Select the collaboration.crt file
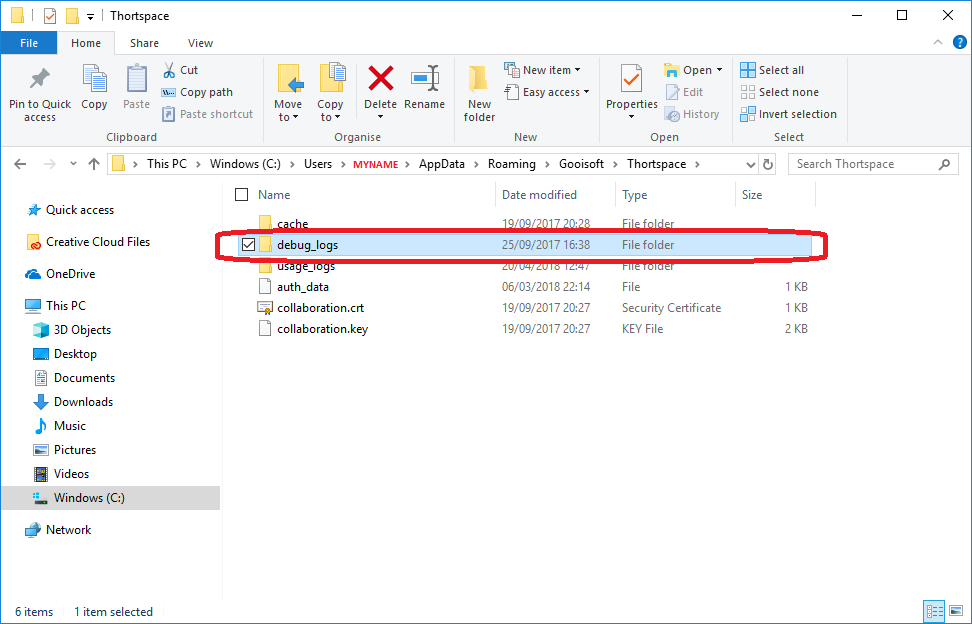972x624 pixels. (320, 308)
